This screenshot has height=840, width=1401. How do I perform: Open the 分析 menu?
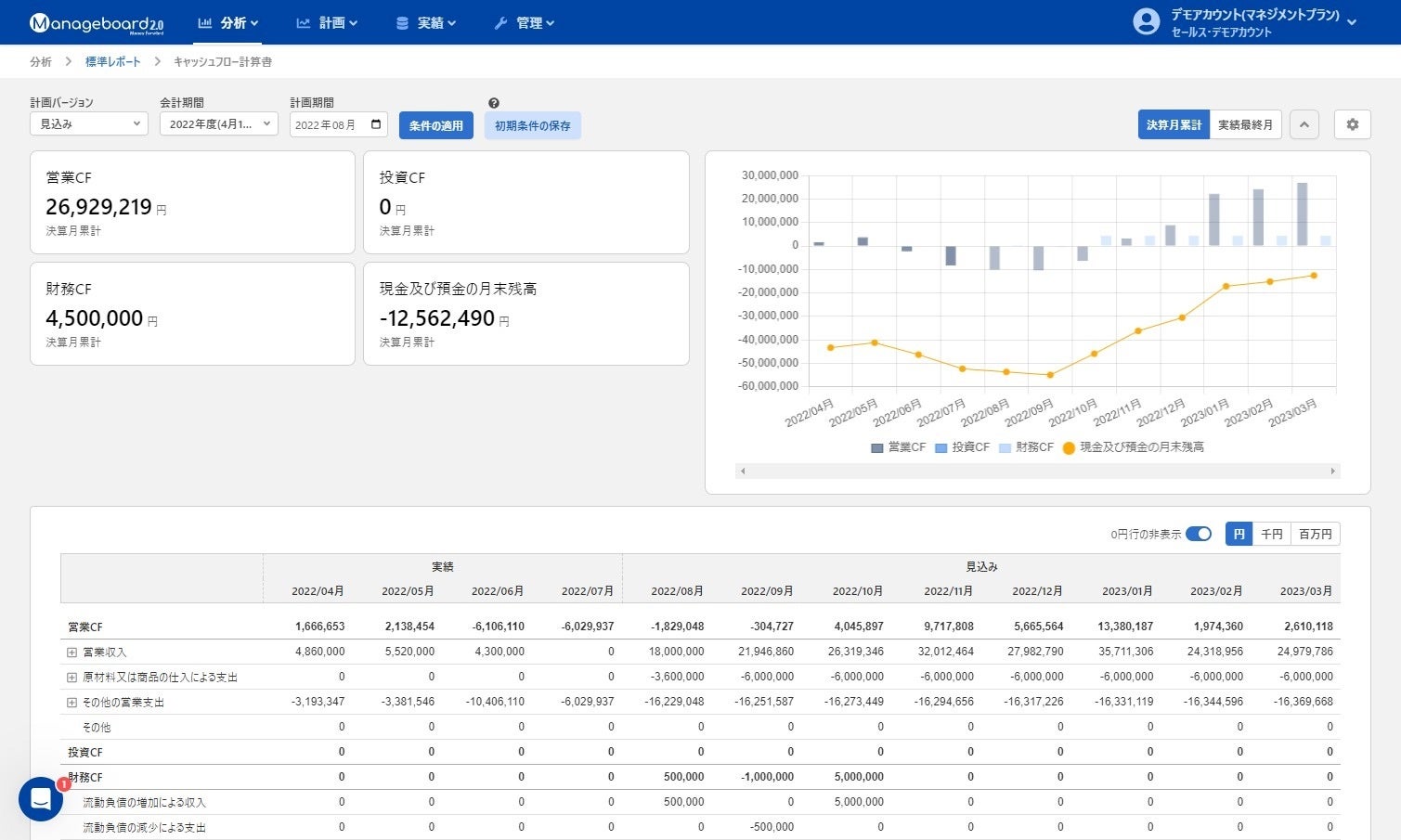click(x=228, y=23)
